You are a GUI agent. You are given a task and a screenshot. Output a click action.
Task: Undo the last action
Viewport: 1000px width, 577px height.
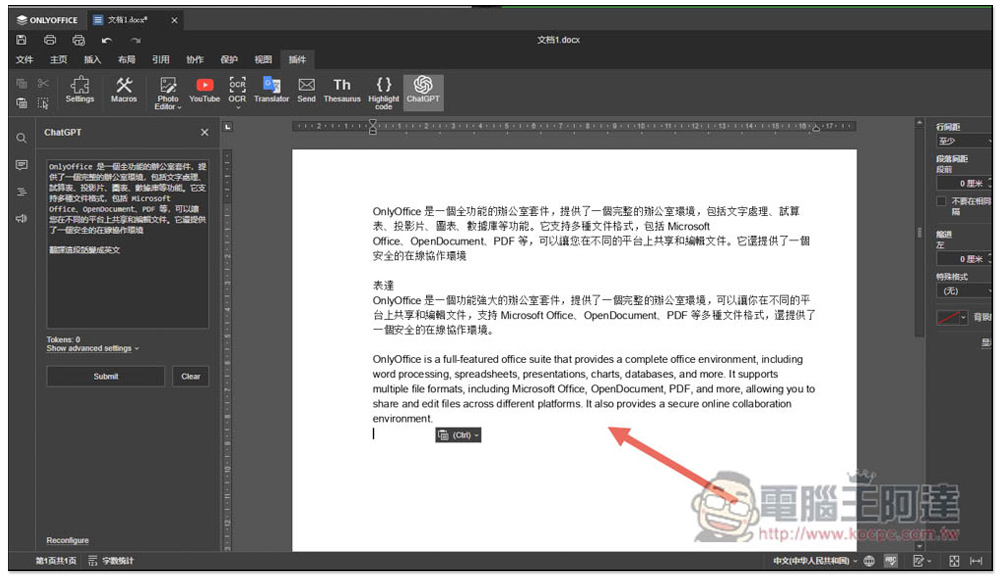pos(107,40)
